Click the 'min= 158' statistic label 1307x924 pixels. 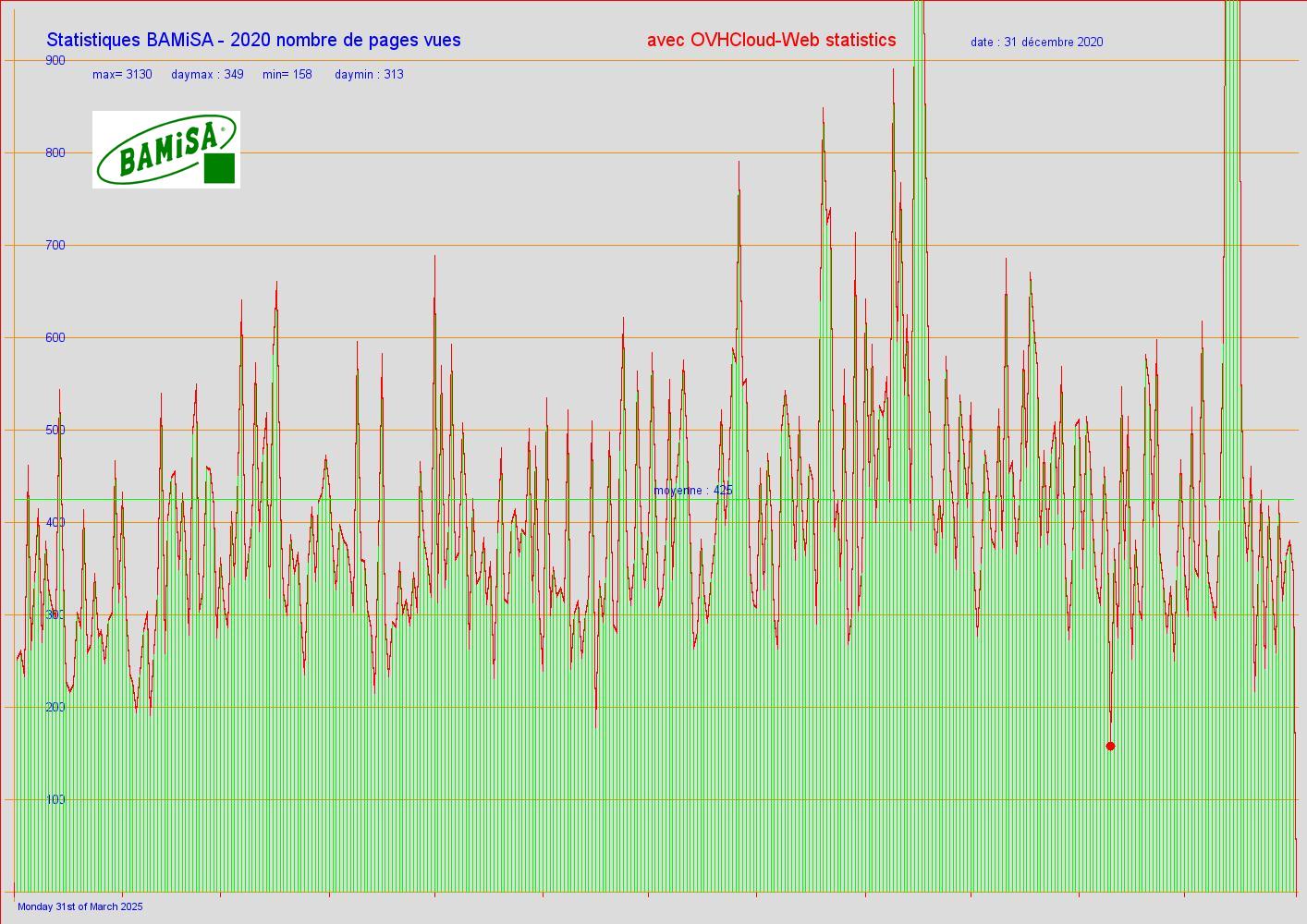pyautogui.click(x=287, y=74)
